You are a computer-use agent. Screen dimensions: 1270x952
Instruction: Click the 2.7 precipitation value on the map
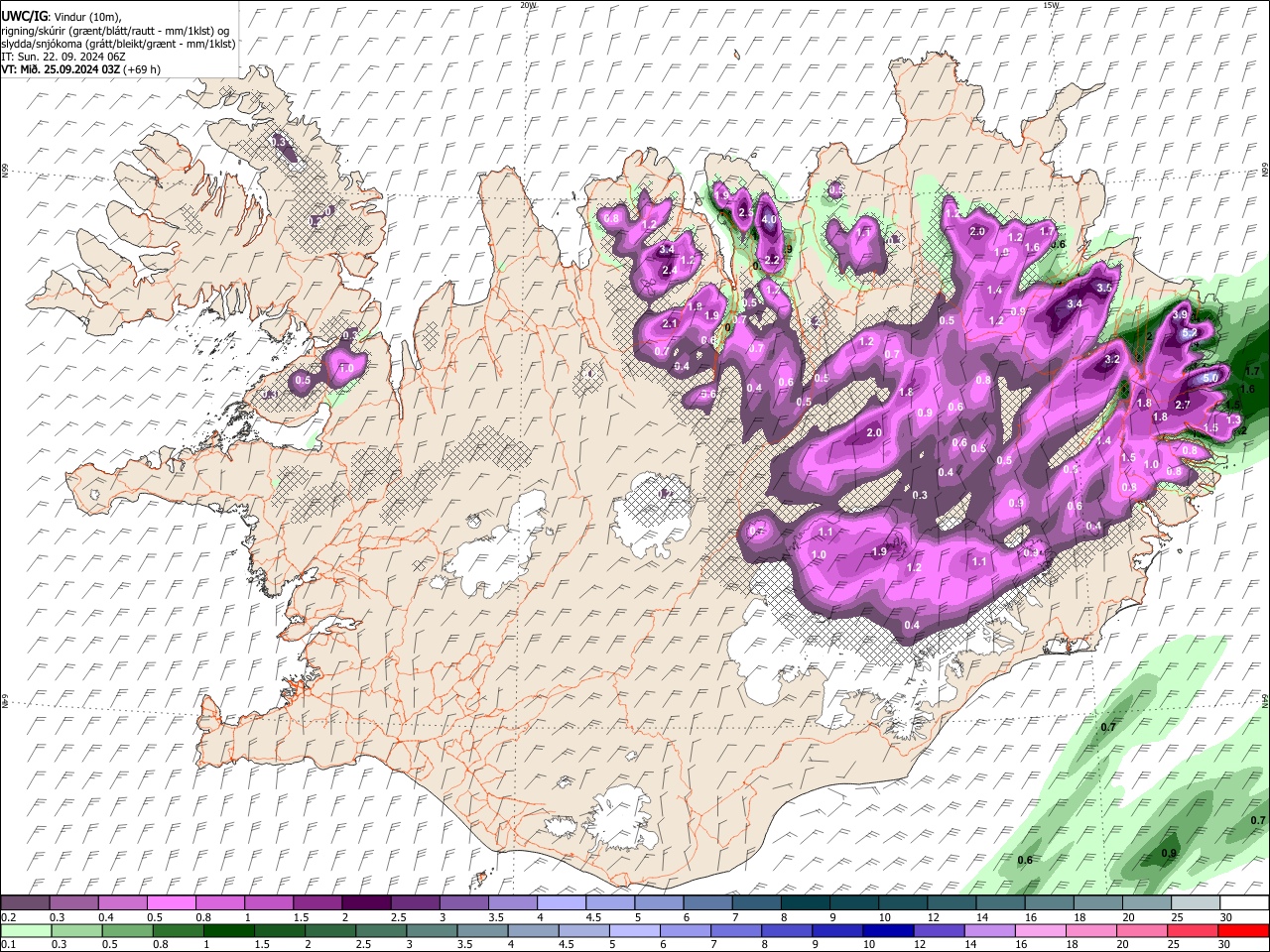pyautogui.click(x=1183, y=405)
